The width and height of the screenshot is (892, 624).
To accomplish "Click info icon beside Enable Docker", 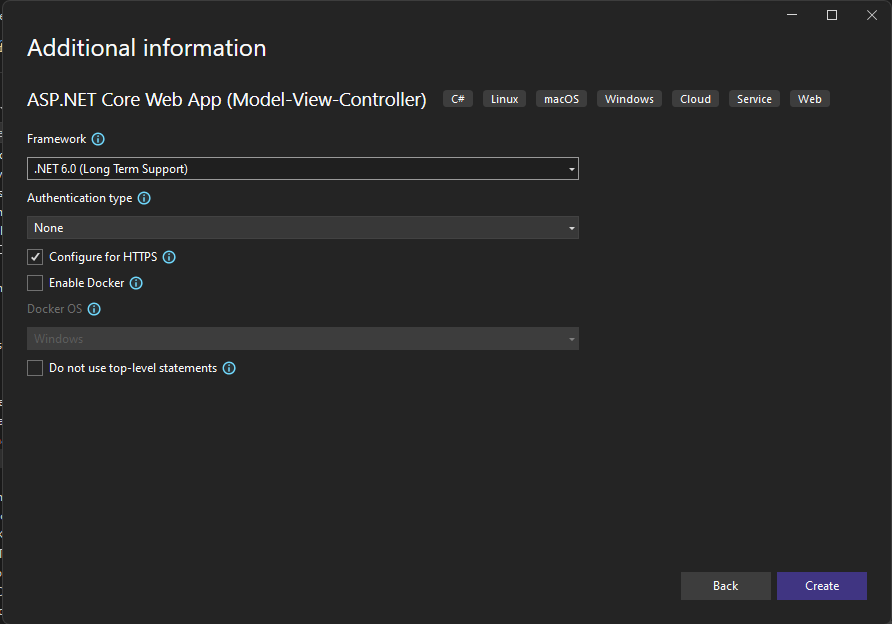I will 136,283.
